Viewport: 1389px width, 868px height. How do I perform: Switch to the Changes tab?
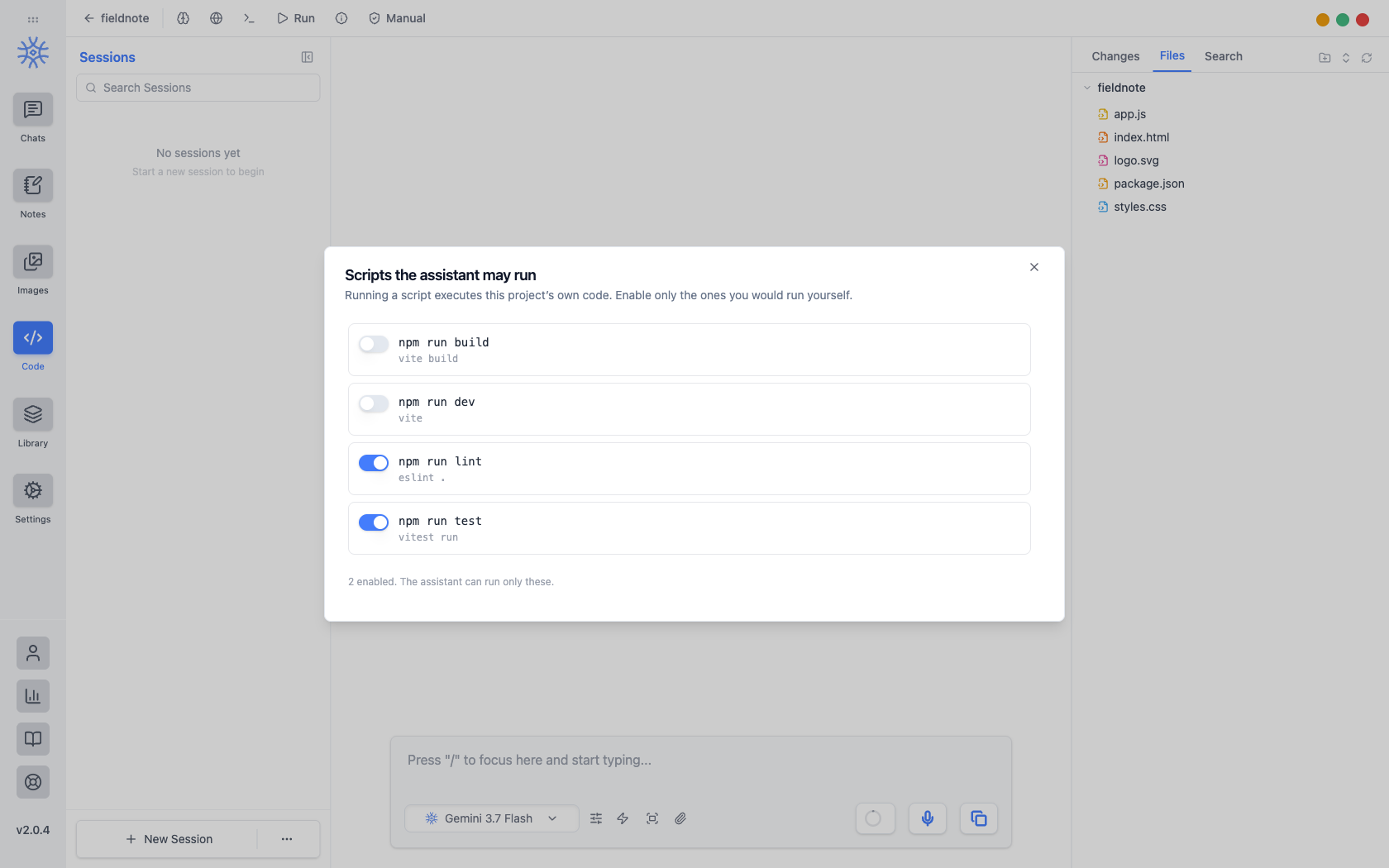1115,56
